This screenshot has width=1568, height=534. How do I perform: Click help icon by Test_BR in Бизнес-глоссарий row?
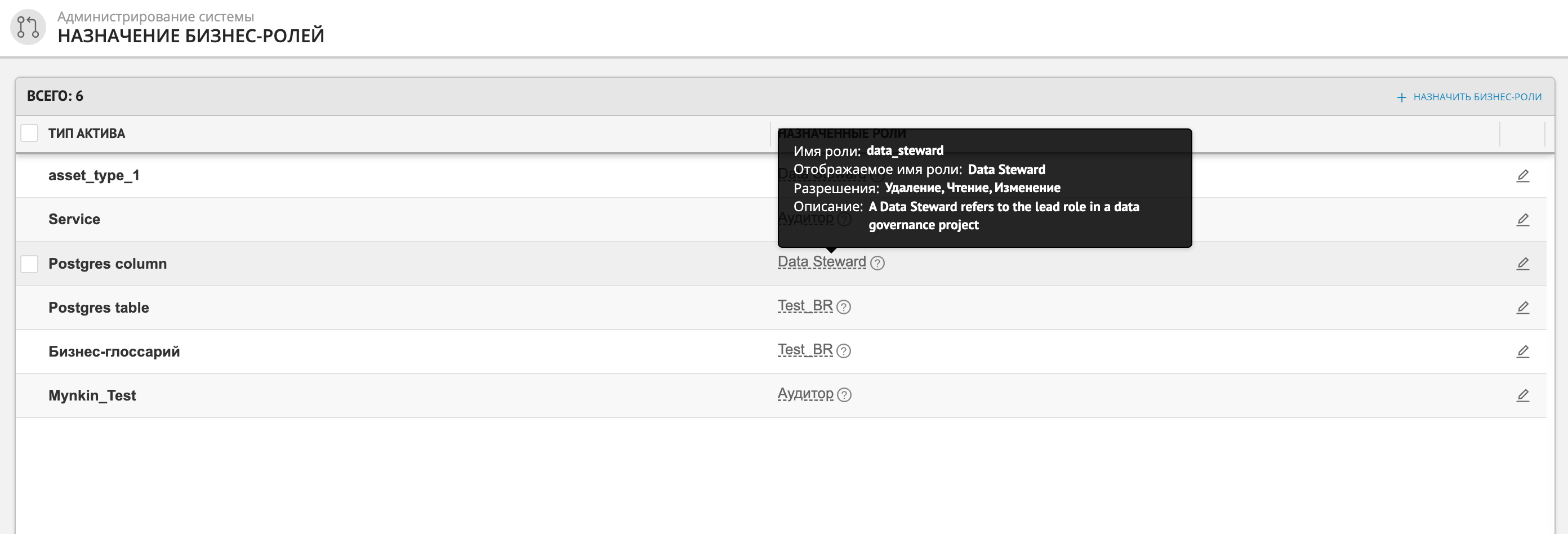[843, 351]
